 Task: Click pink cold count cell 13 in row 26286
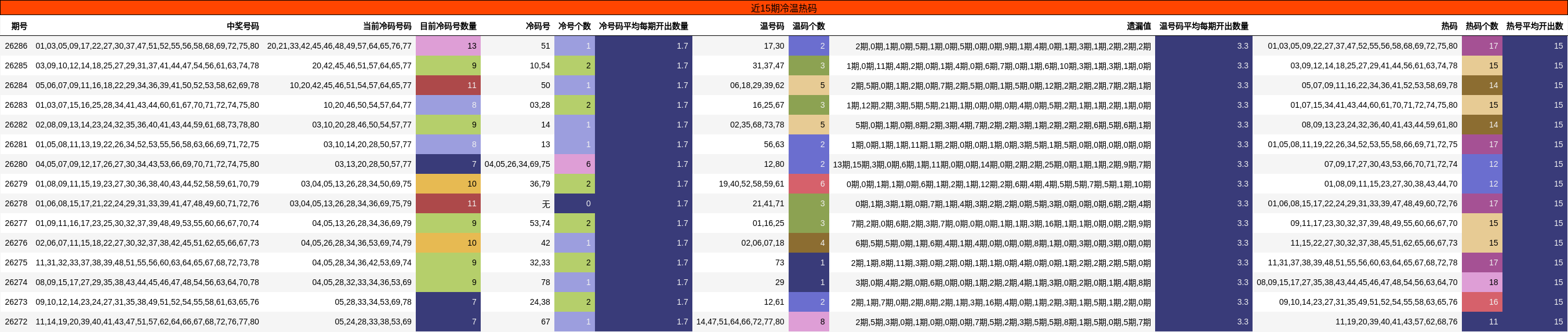coord(448,46)
